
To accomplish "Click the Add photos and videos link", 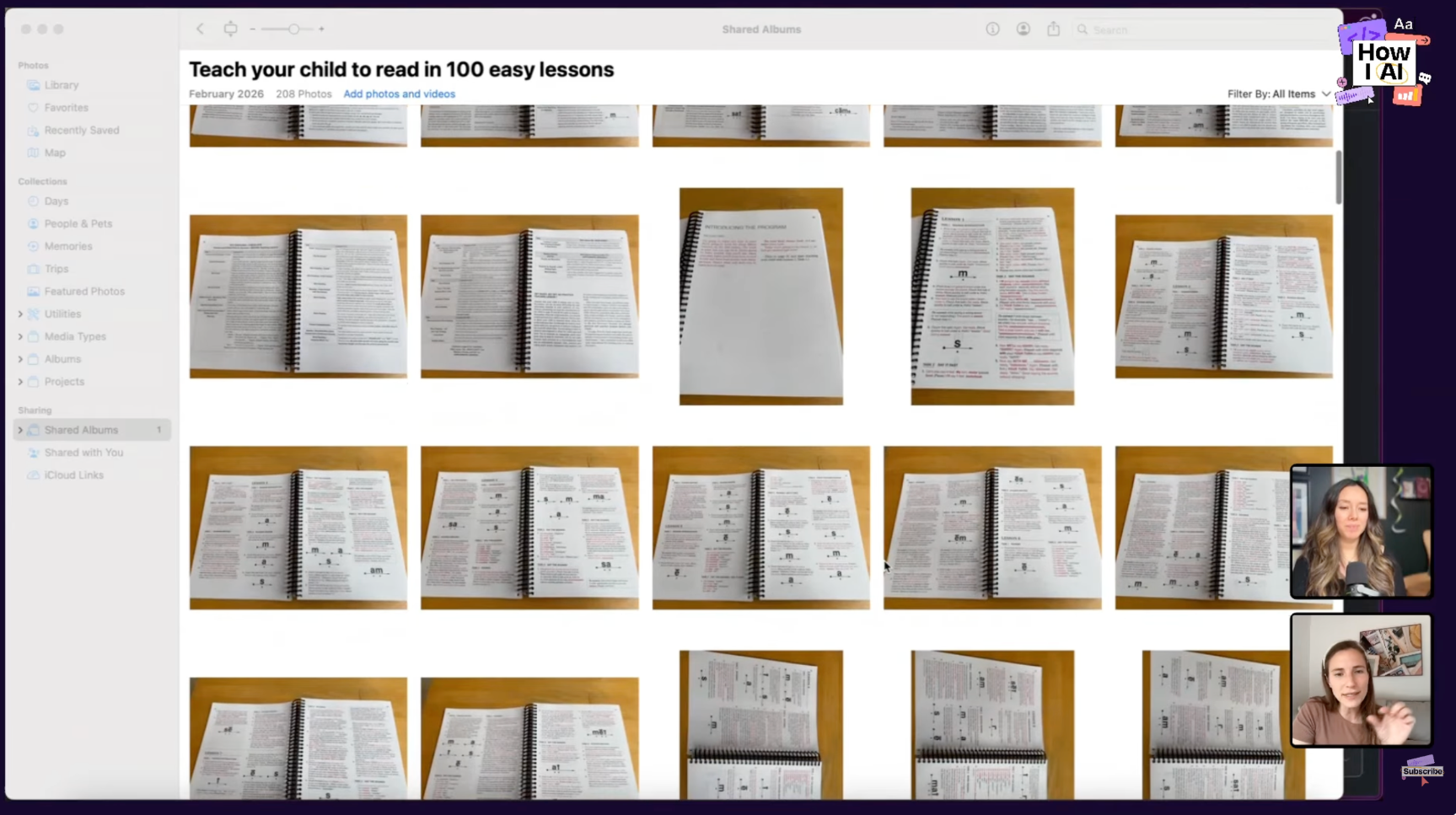I will coord(399,94).
